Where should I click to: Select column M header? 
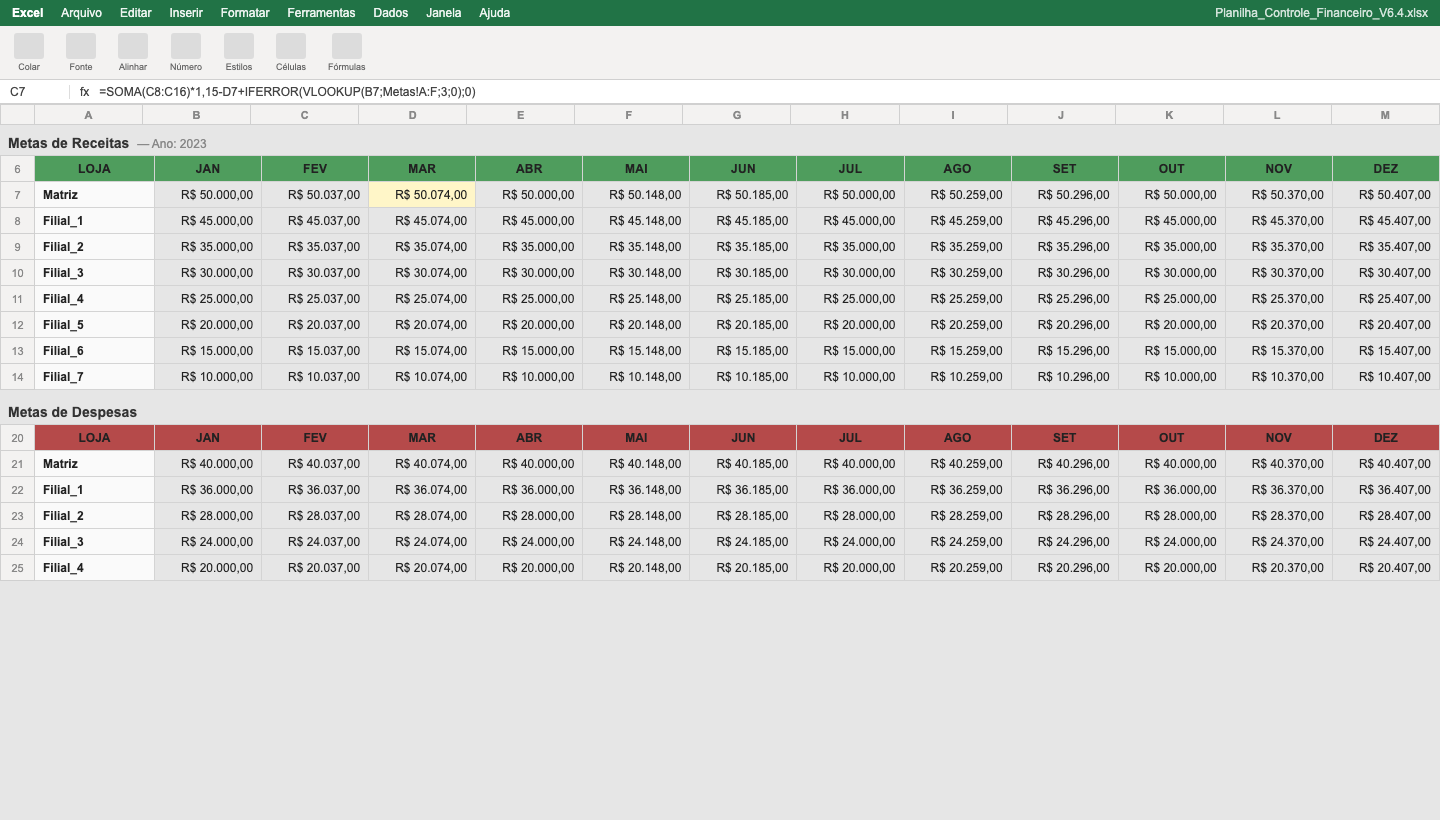[1385, 115]
